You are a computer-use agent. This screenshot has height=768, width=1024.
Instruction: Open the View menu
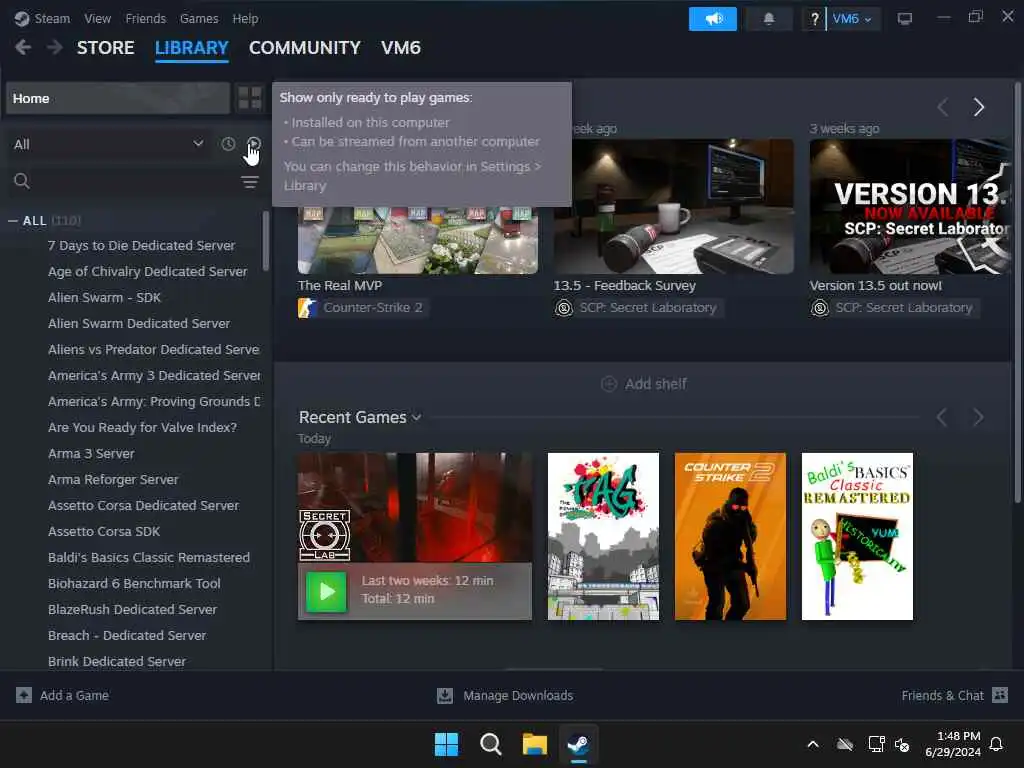(x=97, y=18)
